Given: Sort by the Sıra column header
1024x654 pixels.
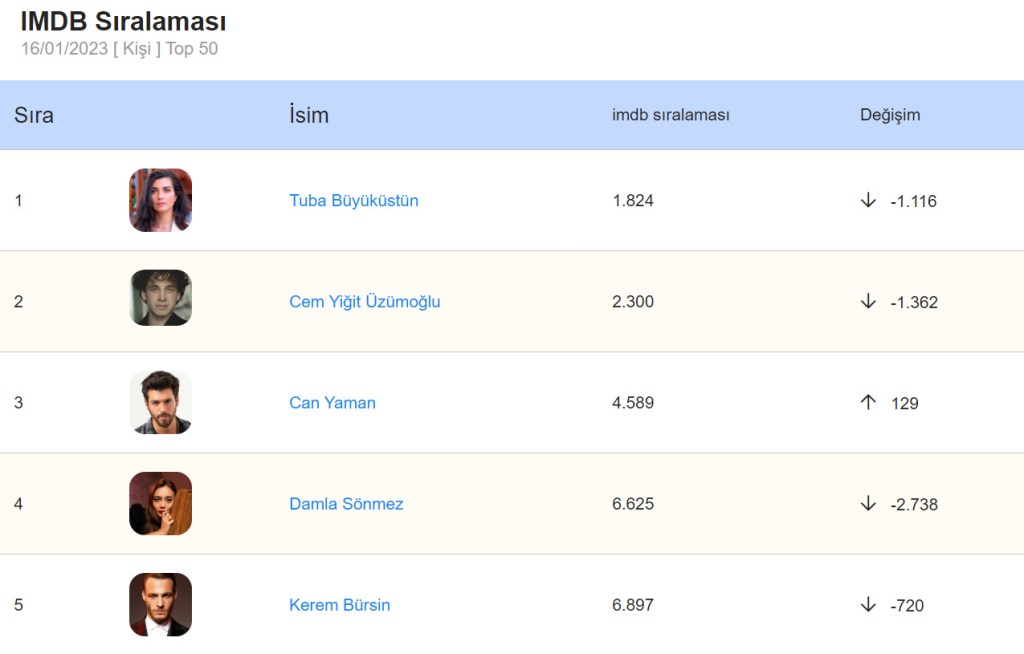Looking at the screenshot, I should click(x=34, y=115).
